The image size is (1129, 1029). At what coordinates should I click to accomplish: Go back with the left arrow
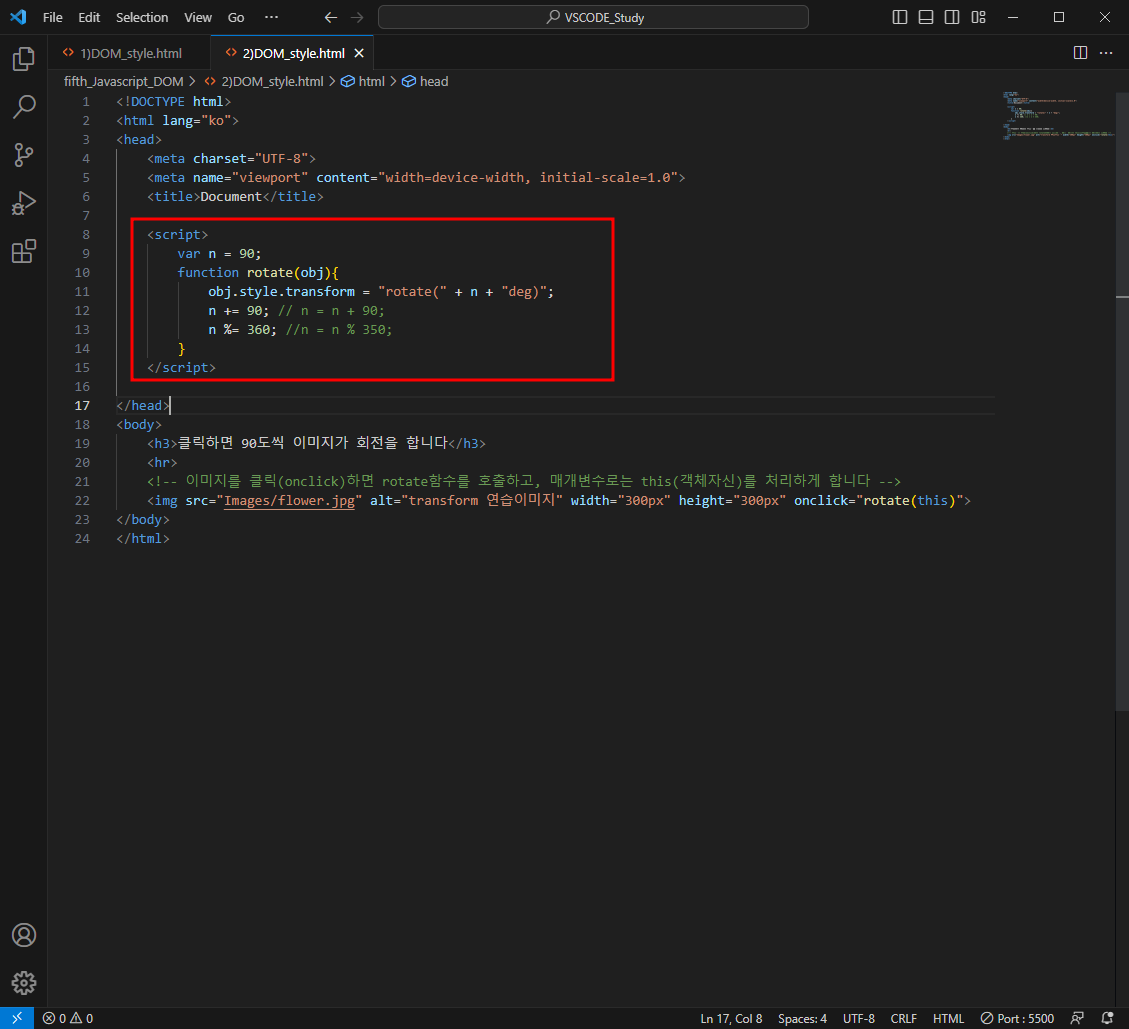pyautogui.click(x=330, y=17)
